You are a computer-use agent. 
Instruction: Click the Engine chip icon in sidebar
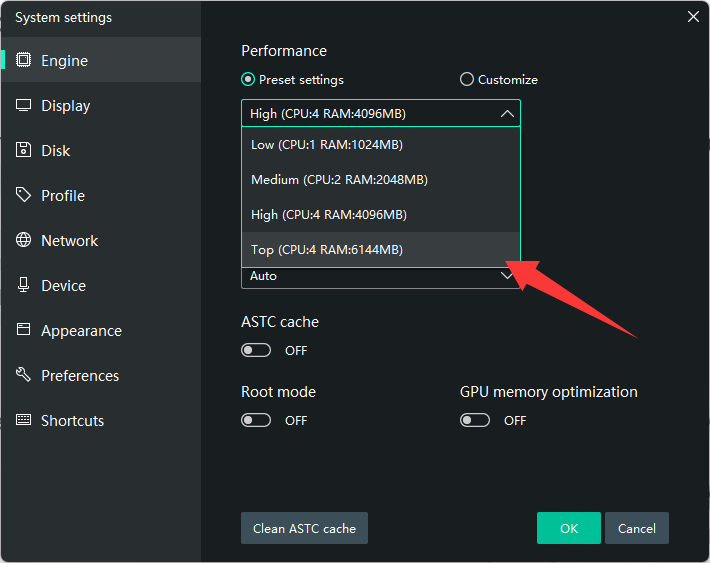[24, 61]
